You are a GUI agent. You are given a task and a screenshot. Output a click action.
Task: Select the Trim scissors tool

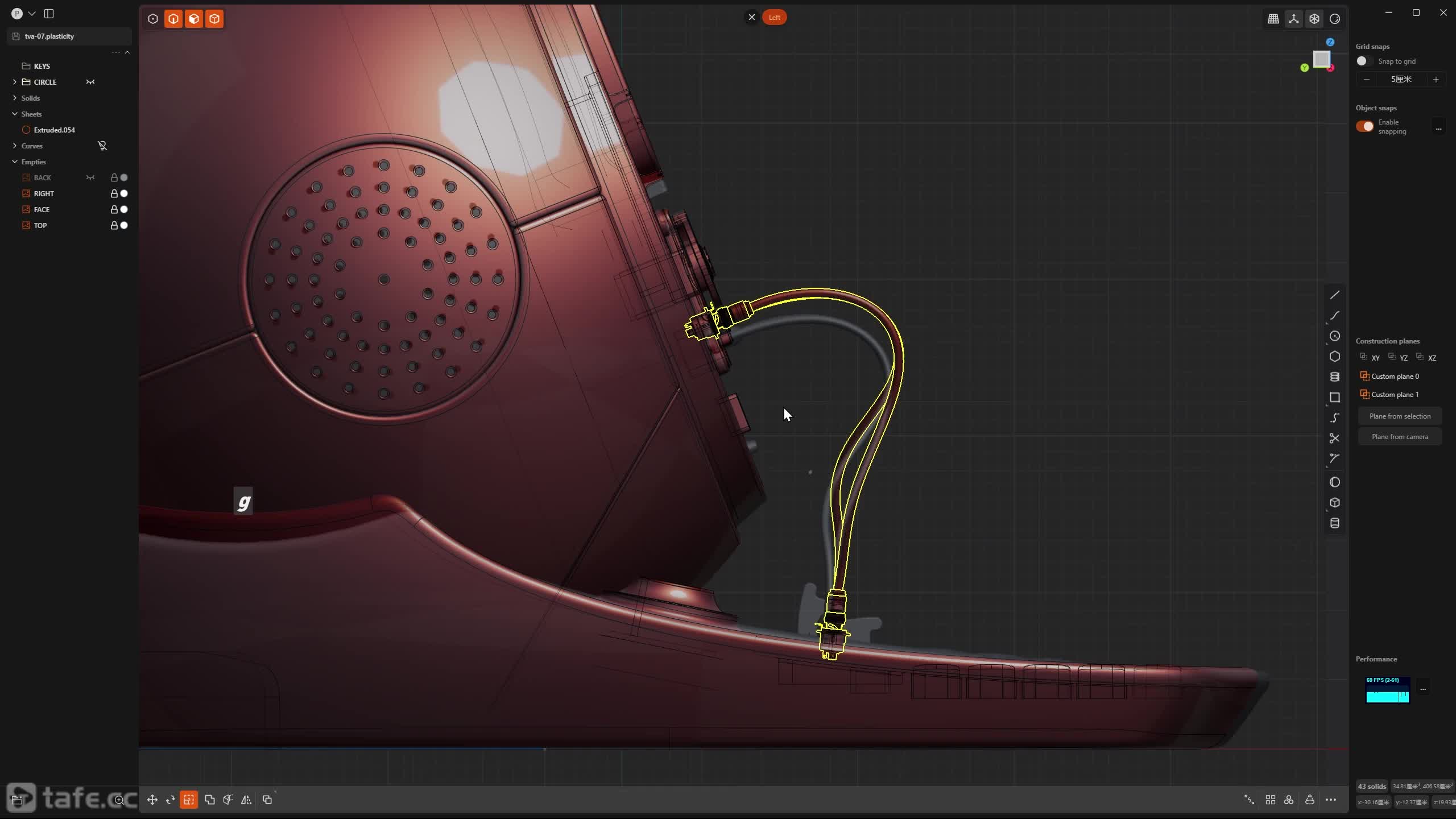point(1334,438)
